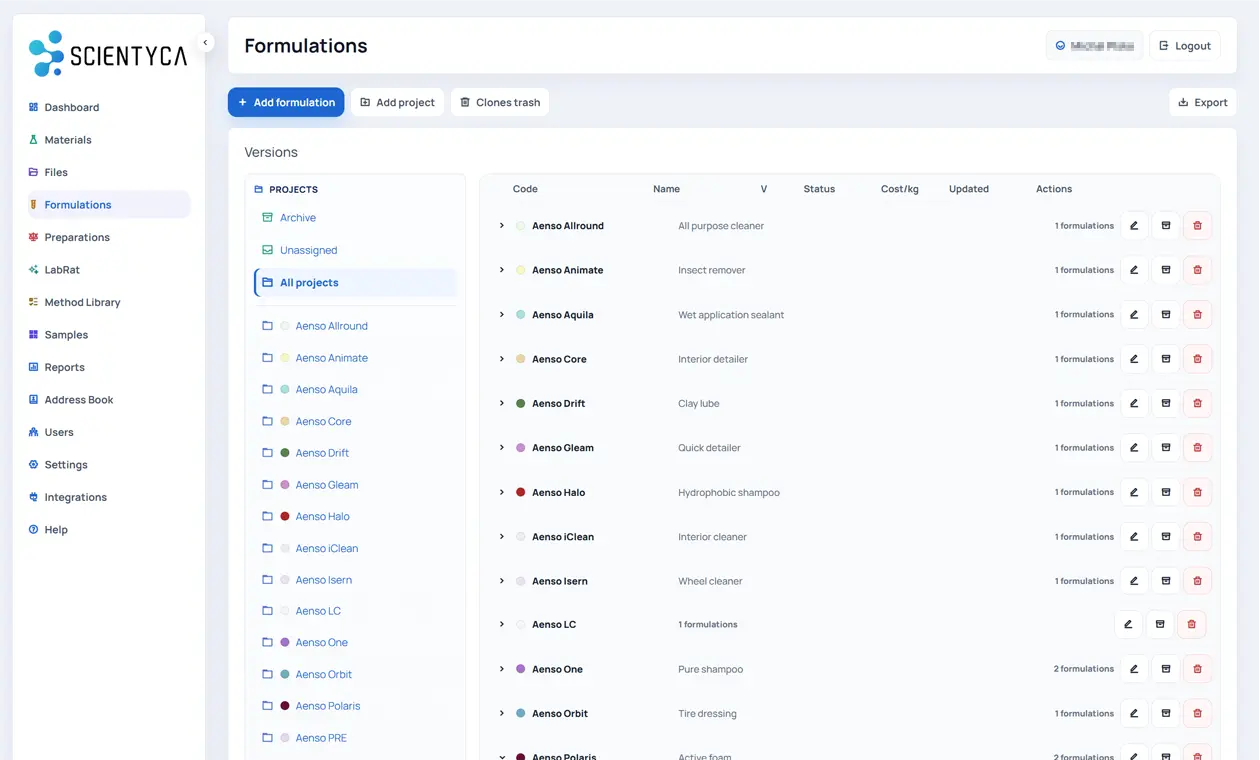Edit the Aenso LC project
The height and width of the screenshot is (760, 1260).
click(x=1128, y=624)
